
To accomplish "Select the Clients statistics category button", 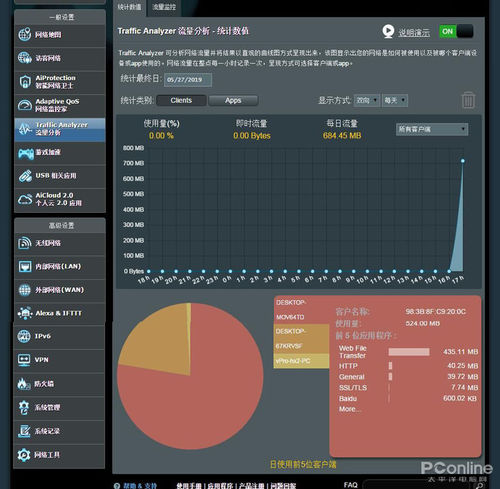I will coord(181,100).
